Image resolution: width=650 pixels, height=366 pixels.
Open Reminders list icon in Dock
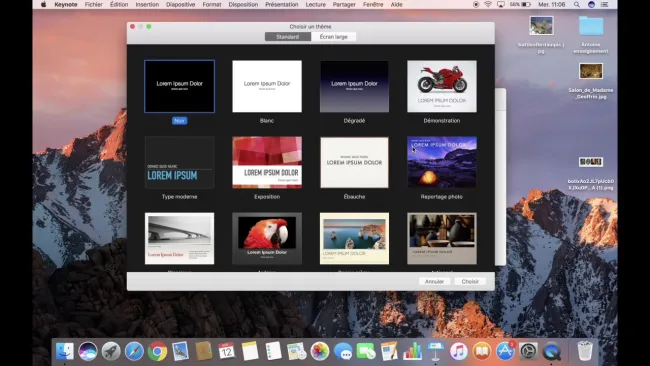coord(273,351)
